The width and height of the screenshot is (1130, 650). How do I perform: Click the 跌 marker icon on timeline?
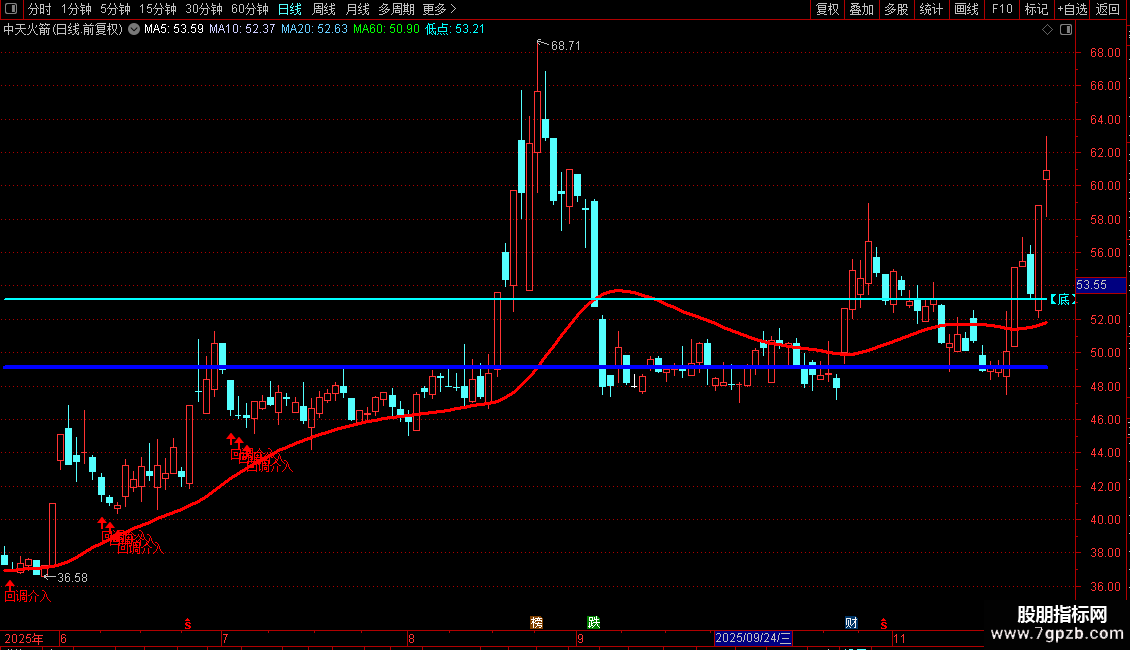tap(594, 623)
